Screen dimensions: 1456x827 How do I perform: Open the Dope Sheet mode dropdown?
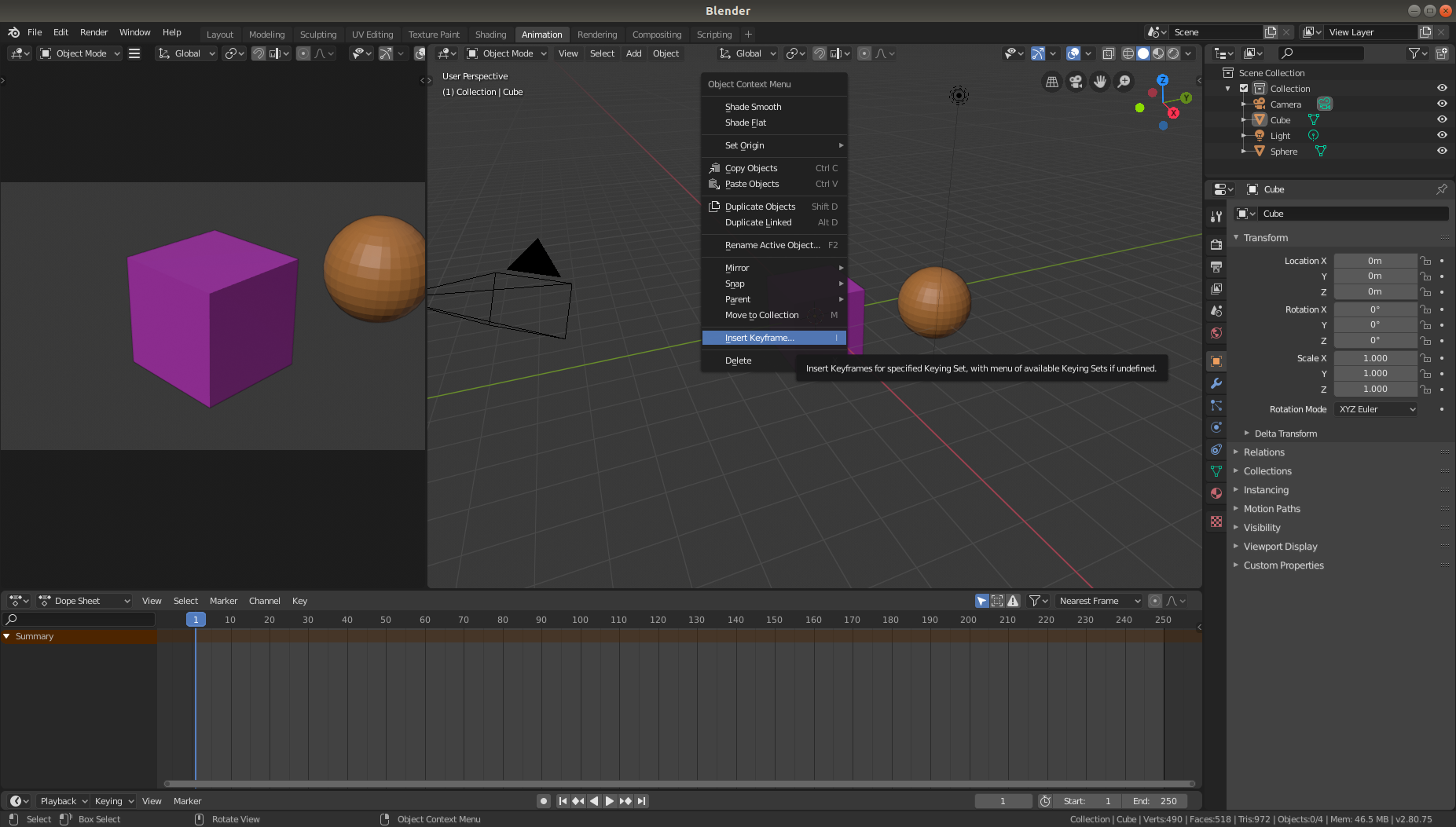pyautogui.click(x=85, y=601)
